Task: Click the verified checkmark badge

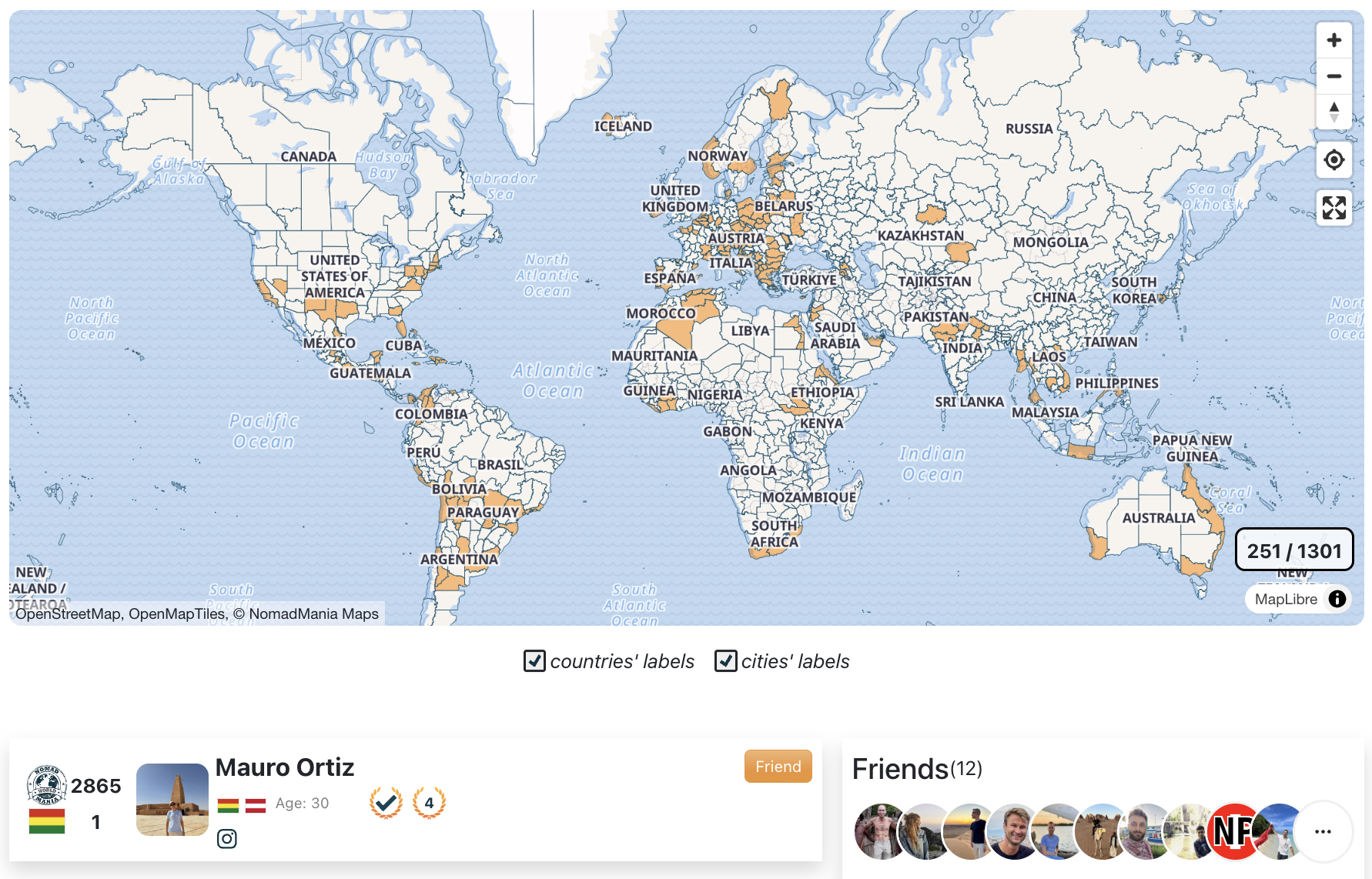Action: click(x=386, y=803)
